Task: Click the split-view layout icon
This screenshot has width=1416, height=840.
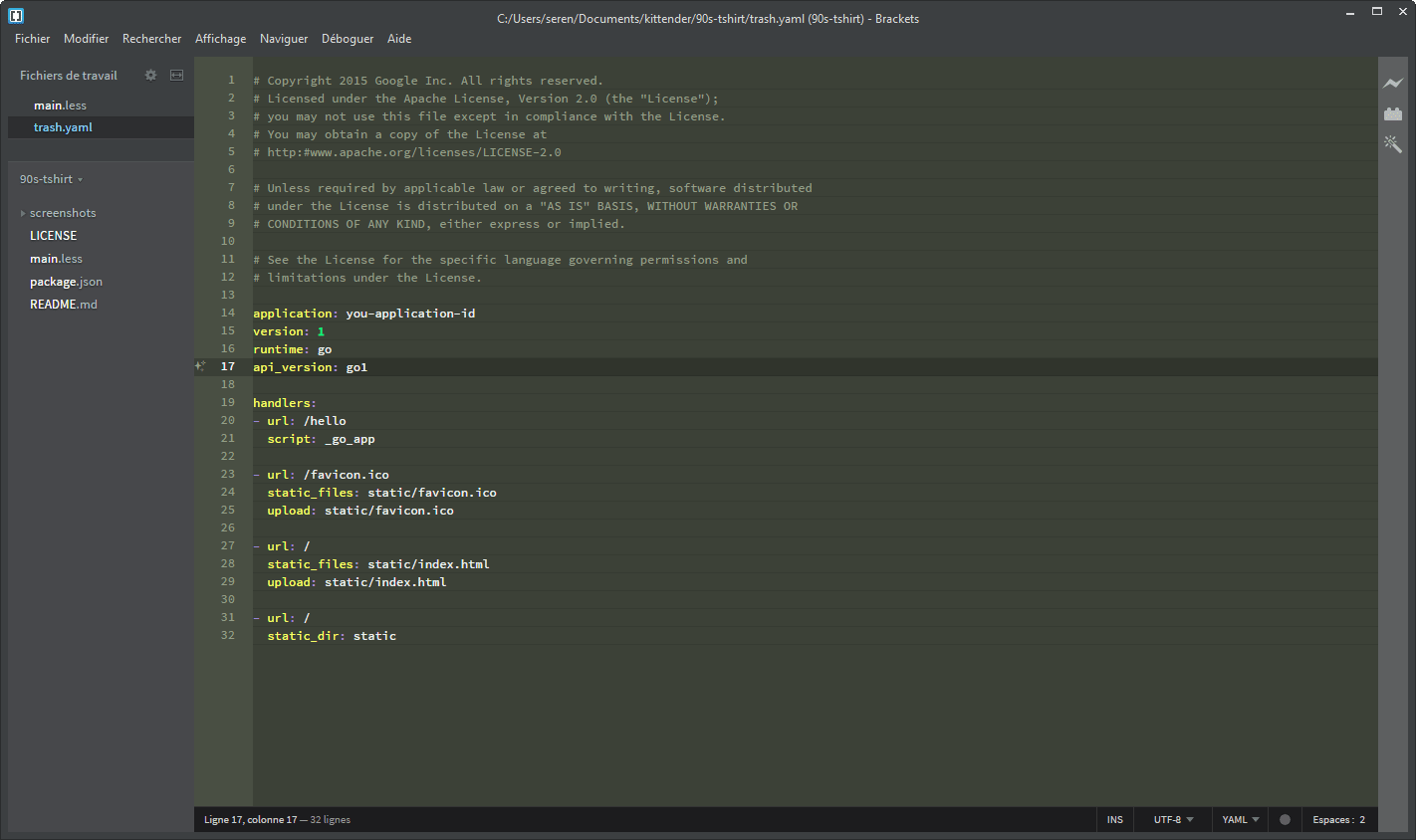Action: pos(176,75)
